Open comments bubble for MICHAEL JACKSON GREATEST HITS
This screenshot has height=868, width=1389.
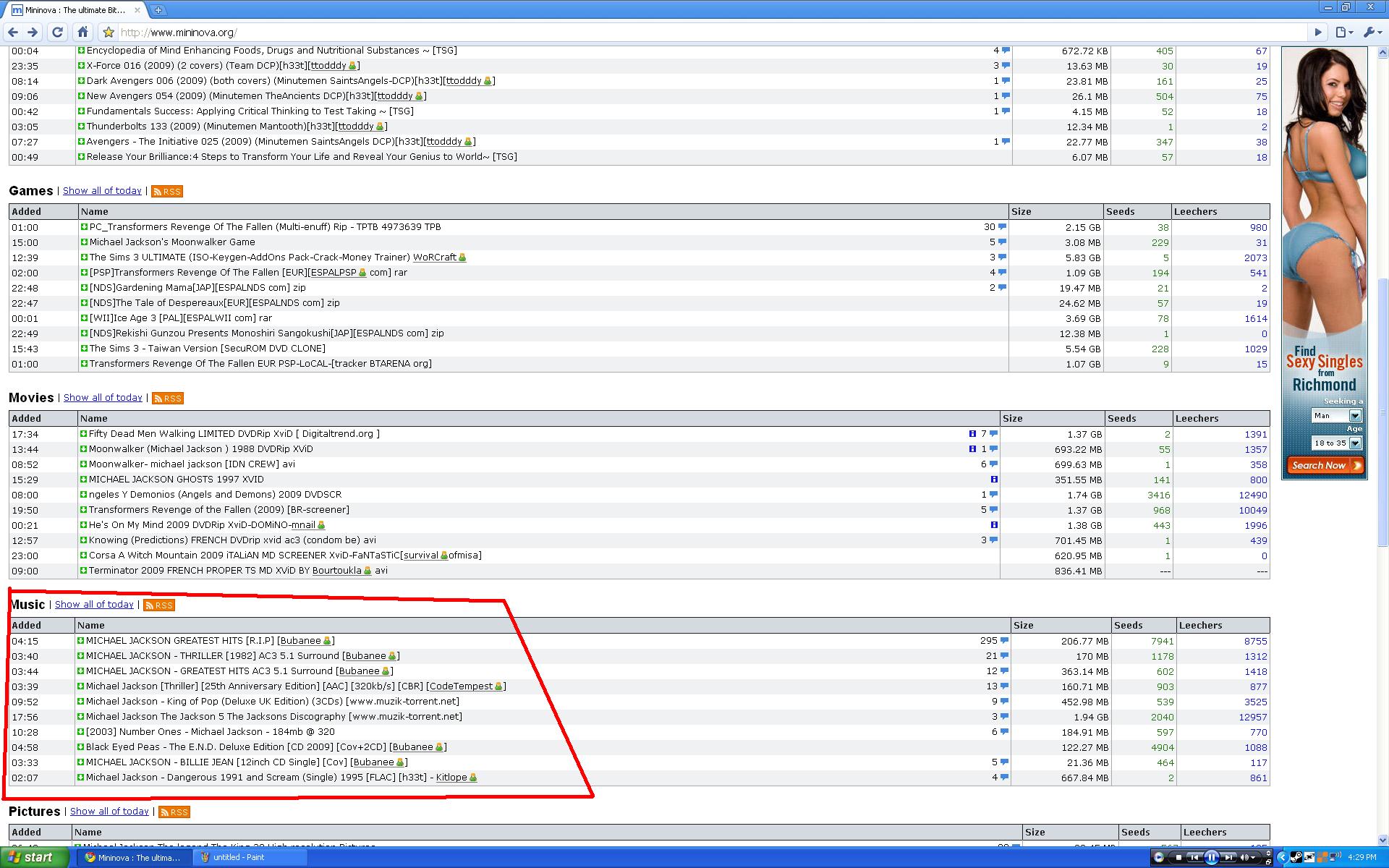1004,641
